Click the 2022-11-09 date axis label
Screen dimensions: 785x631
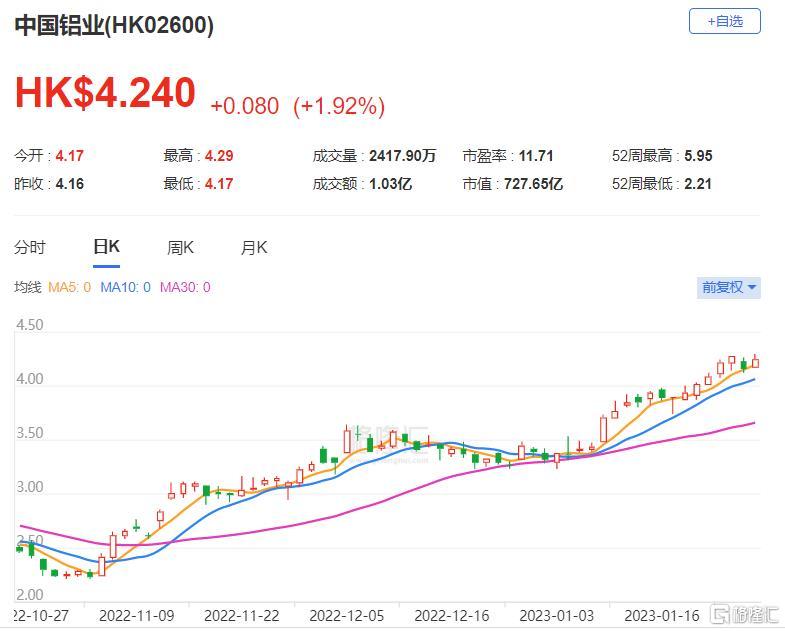(x=137, y=615)
